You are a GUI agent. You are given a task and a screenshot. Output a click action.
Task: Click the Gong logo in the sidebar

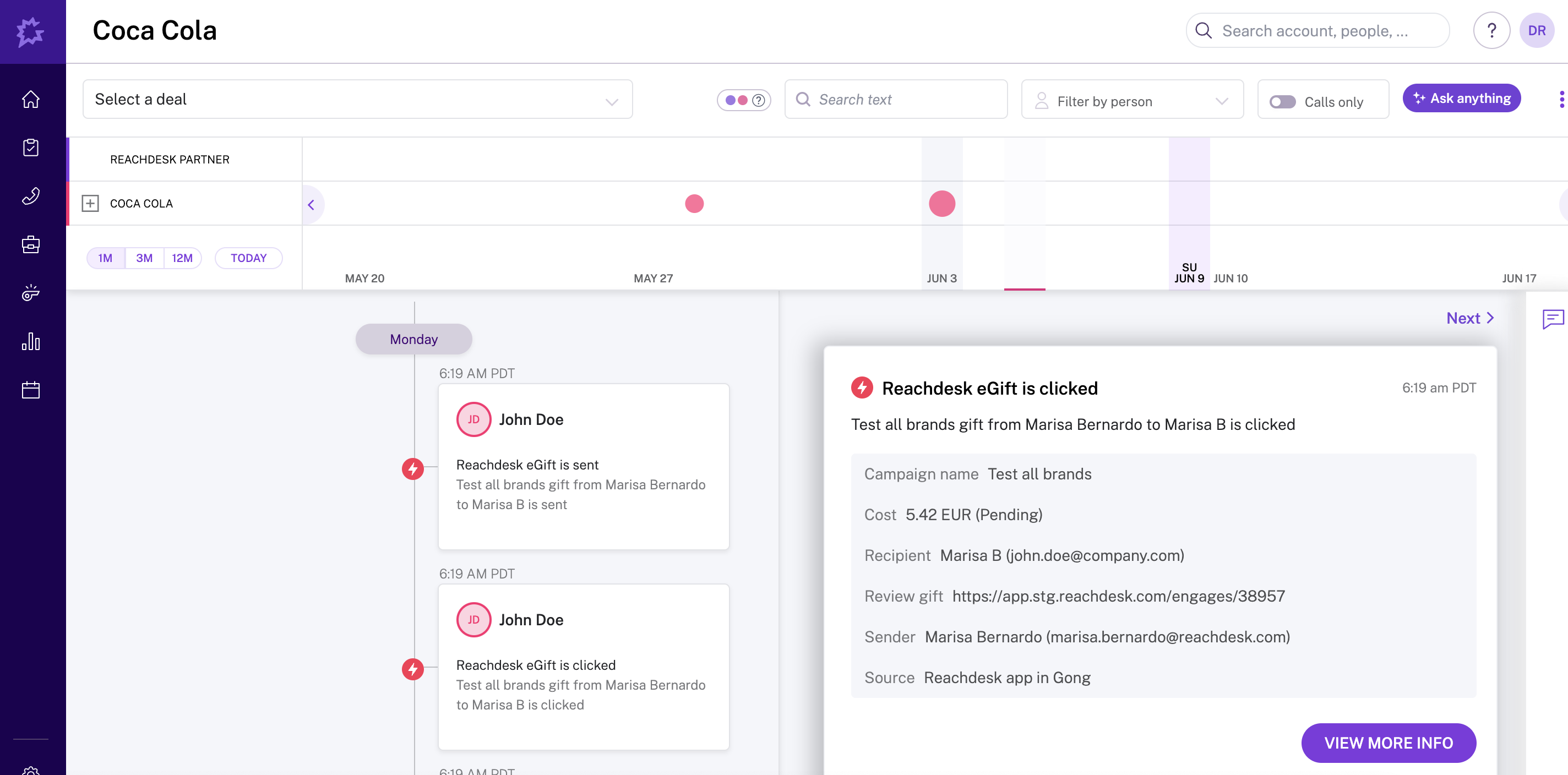click(30, 31)
